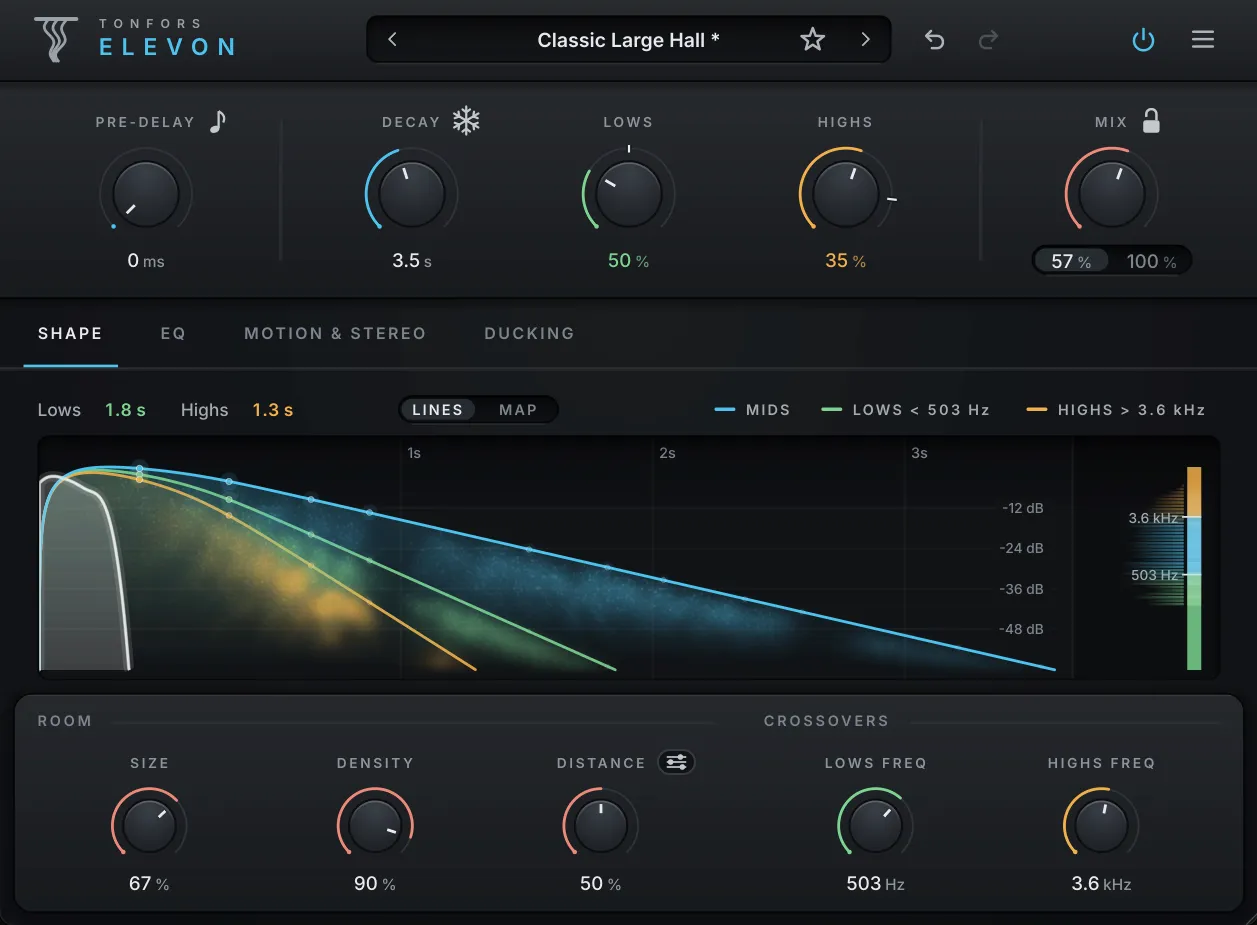Switch to the SHAPE tab

70,333
